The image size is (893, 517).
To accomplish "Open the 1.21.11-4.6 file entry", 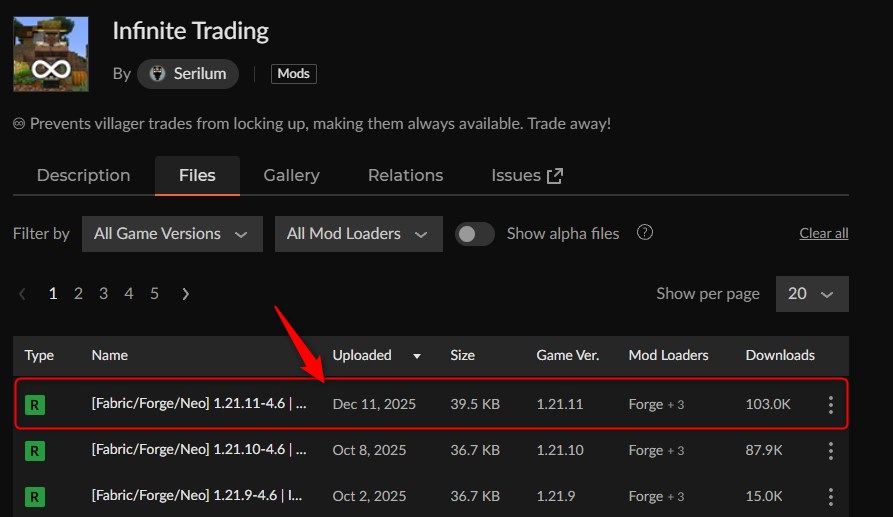I will 198,404.
